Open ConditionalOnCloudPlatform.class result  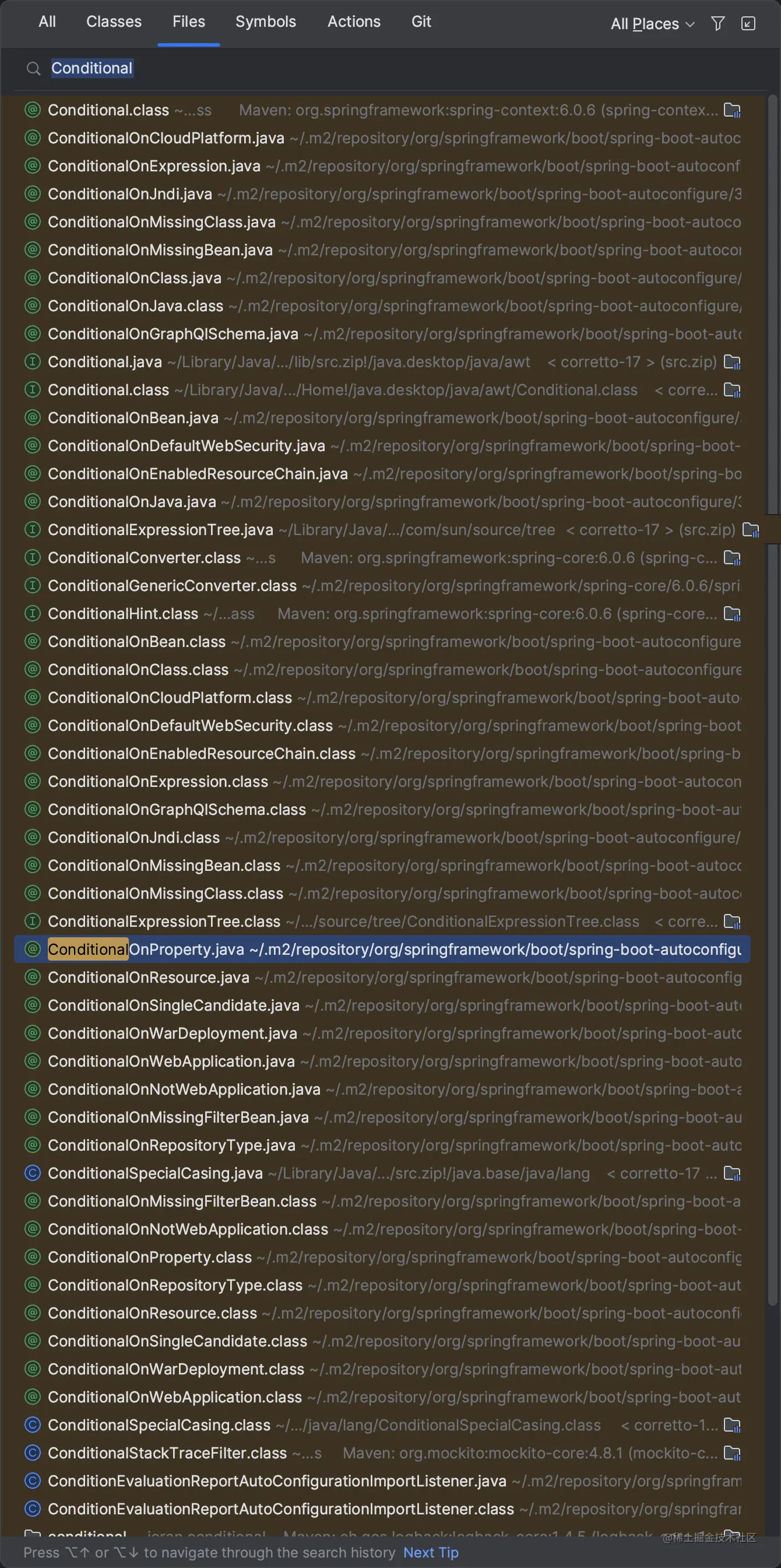click(382, 698)
